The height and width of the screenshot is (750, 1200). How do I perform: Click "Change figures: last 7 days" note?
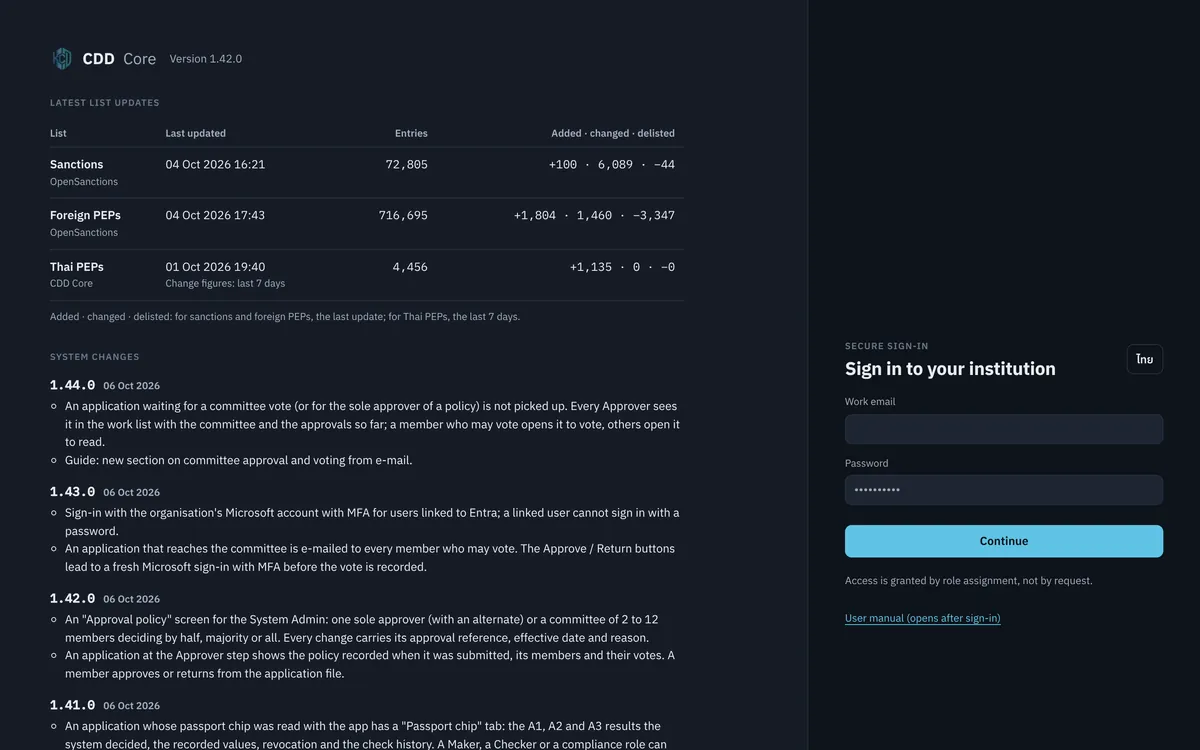[225, 283]
